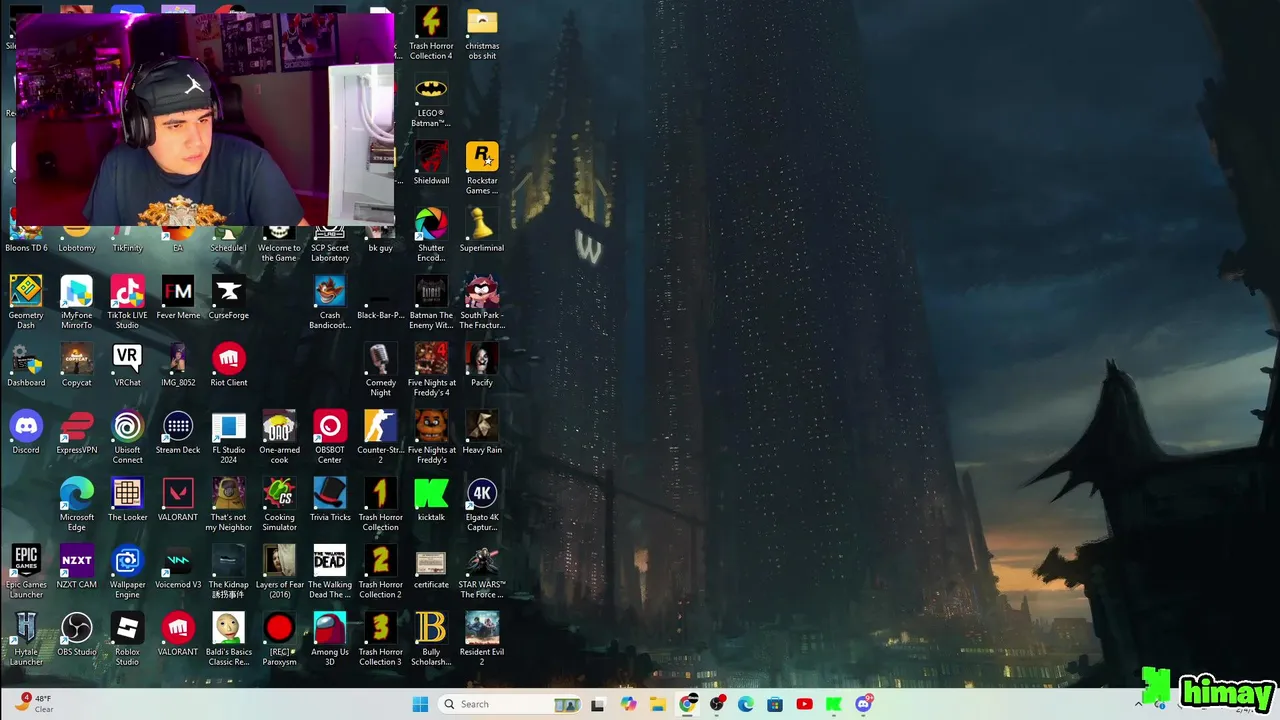Screen dimensions: 1280x720
Task: Open OBSBOT Center from the desktop
Action: click(330, 436)
